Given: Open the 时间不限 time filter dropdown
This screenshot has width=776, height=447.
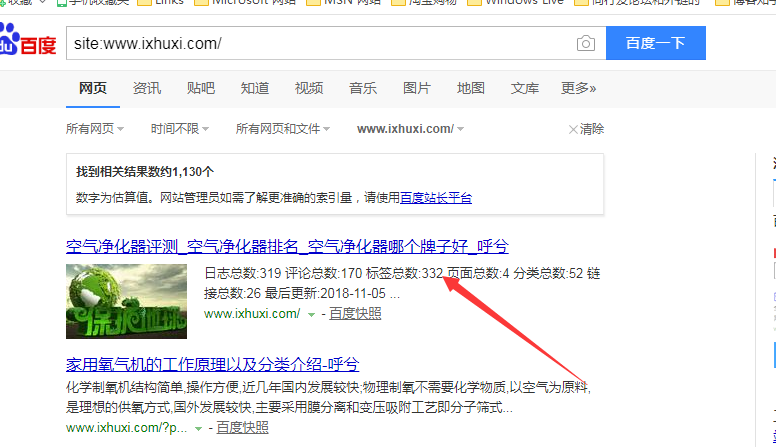Looking at the screenshot, I should pos(180,129).
